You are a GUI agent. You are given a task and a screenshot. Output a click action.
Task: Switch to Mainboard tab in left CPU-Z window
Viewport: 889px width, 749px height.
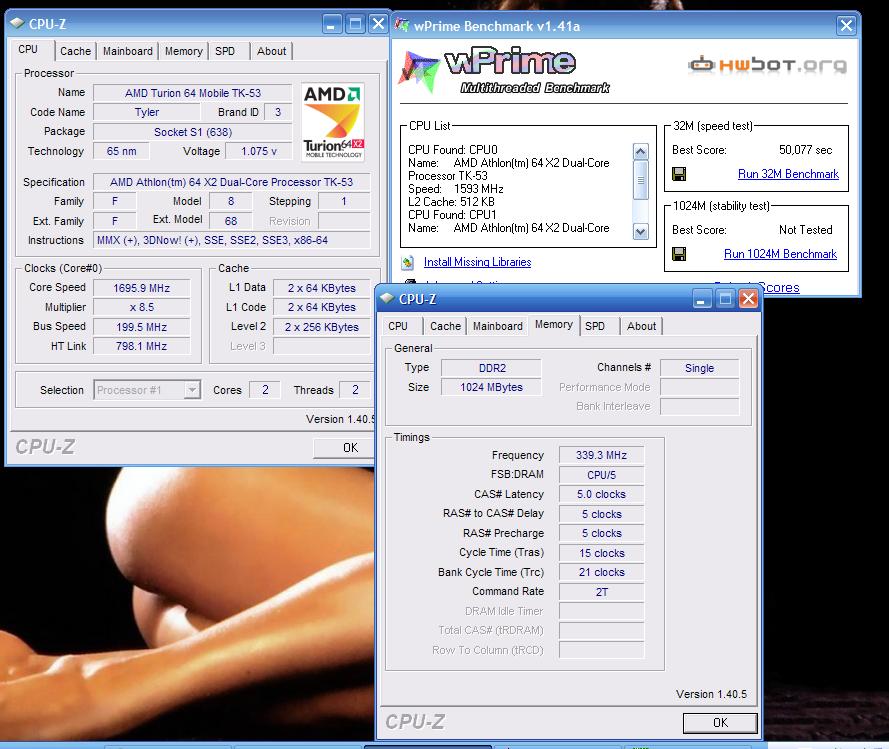(128, 51)
